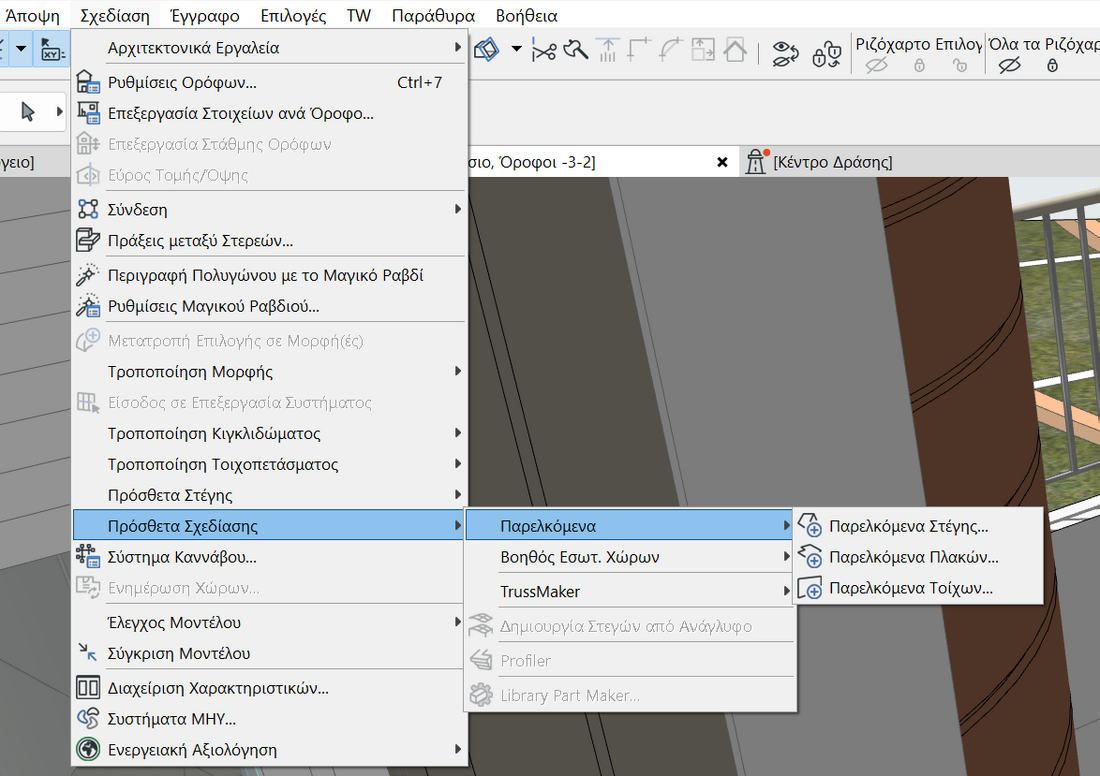Lock layers under Όλα τα Ριζόχαρτα

tap(1052, 66)
